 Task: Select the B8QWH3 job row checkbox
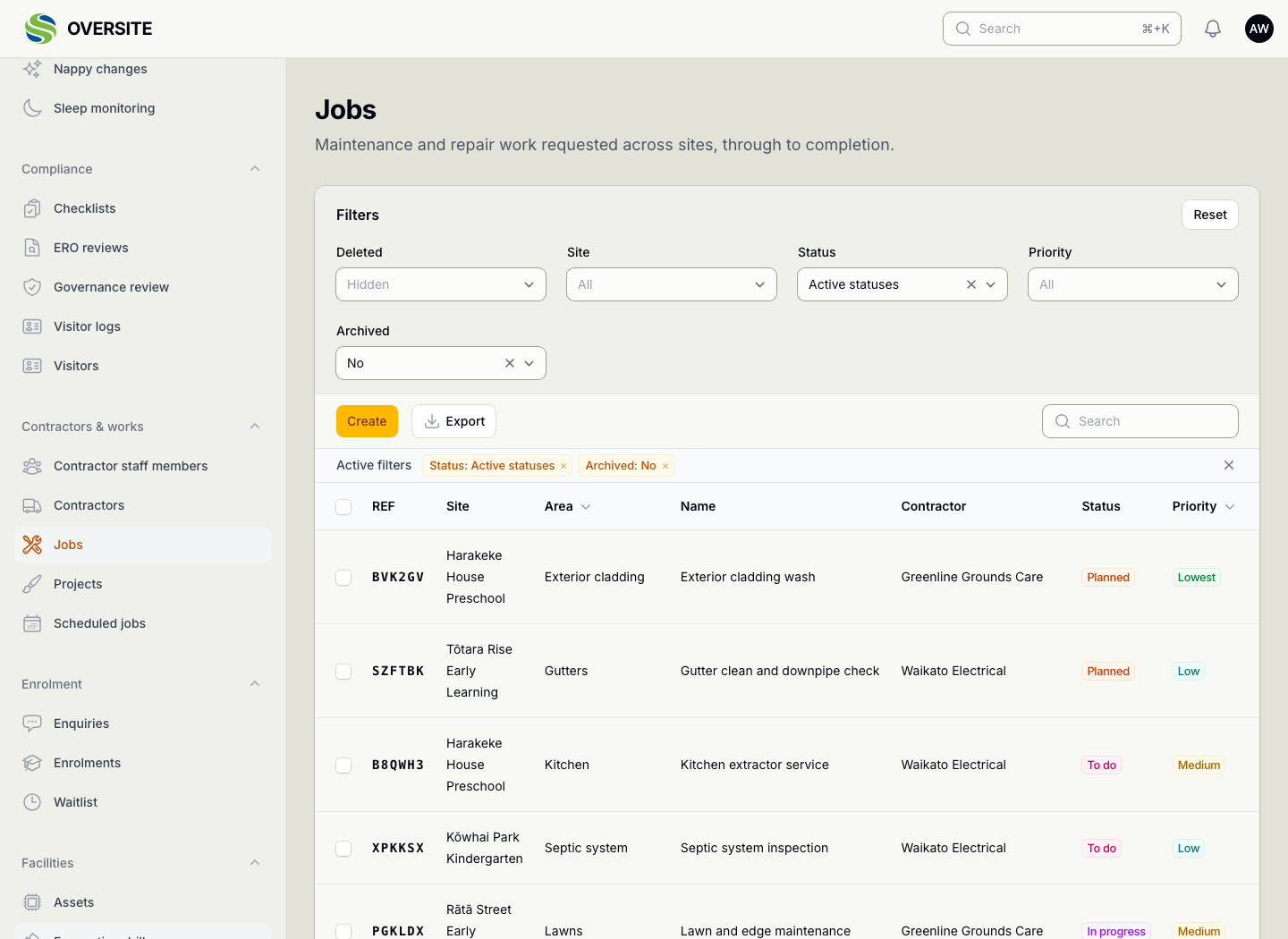[x=343, y=766]
